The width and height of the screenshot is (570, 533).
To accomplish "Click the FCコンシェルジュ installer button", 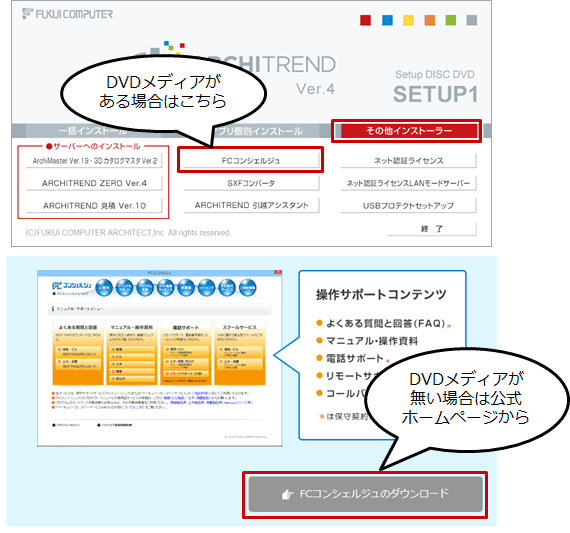I will click(x=251, y=161).
